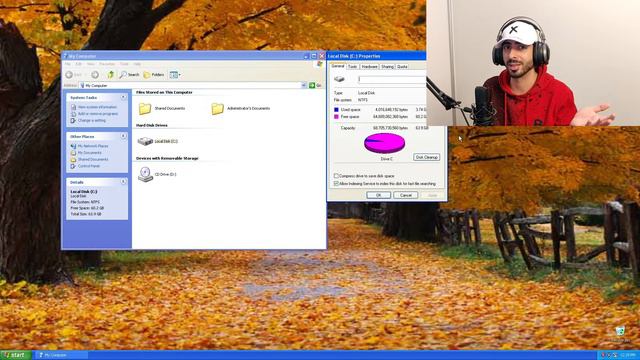Open the Favorites menu

[x=107, y=64]
